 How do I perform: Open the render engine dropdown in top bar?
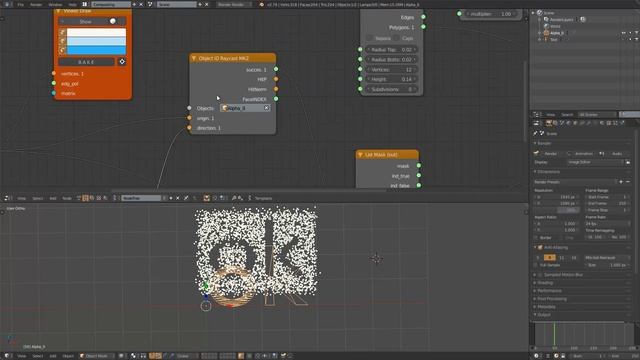click(233, 4)
